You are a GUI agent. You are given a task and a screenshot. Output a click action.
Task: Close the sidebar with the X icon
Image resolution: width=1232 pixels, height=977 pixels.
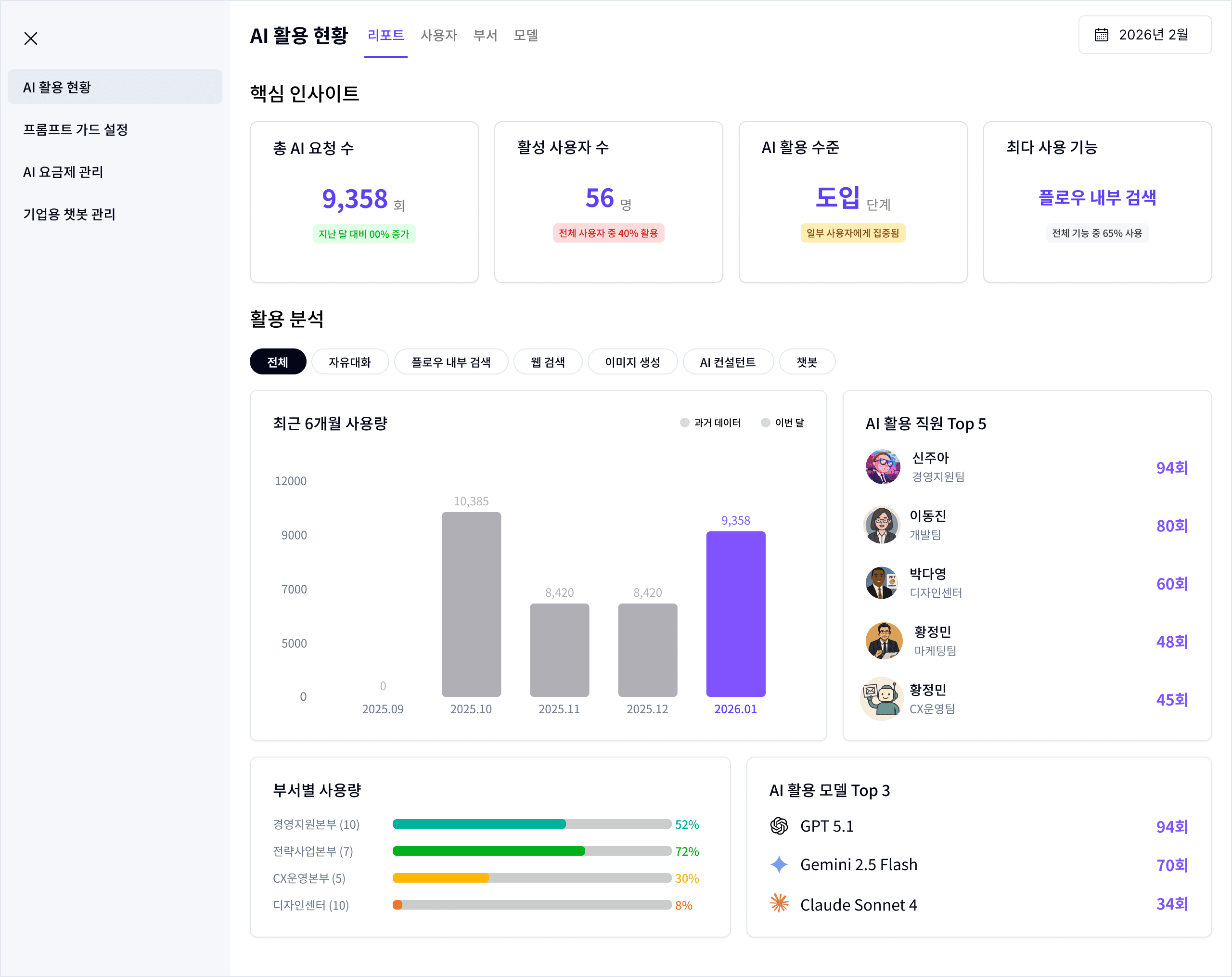31,39
